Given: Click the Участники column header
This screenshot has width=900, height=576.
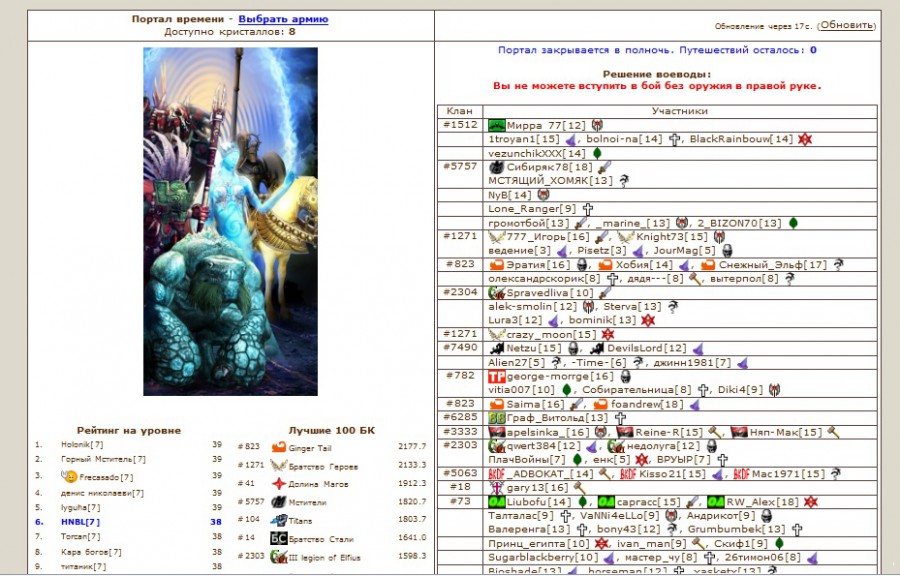Looking at the screenshot, I should point(680,111).
